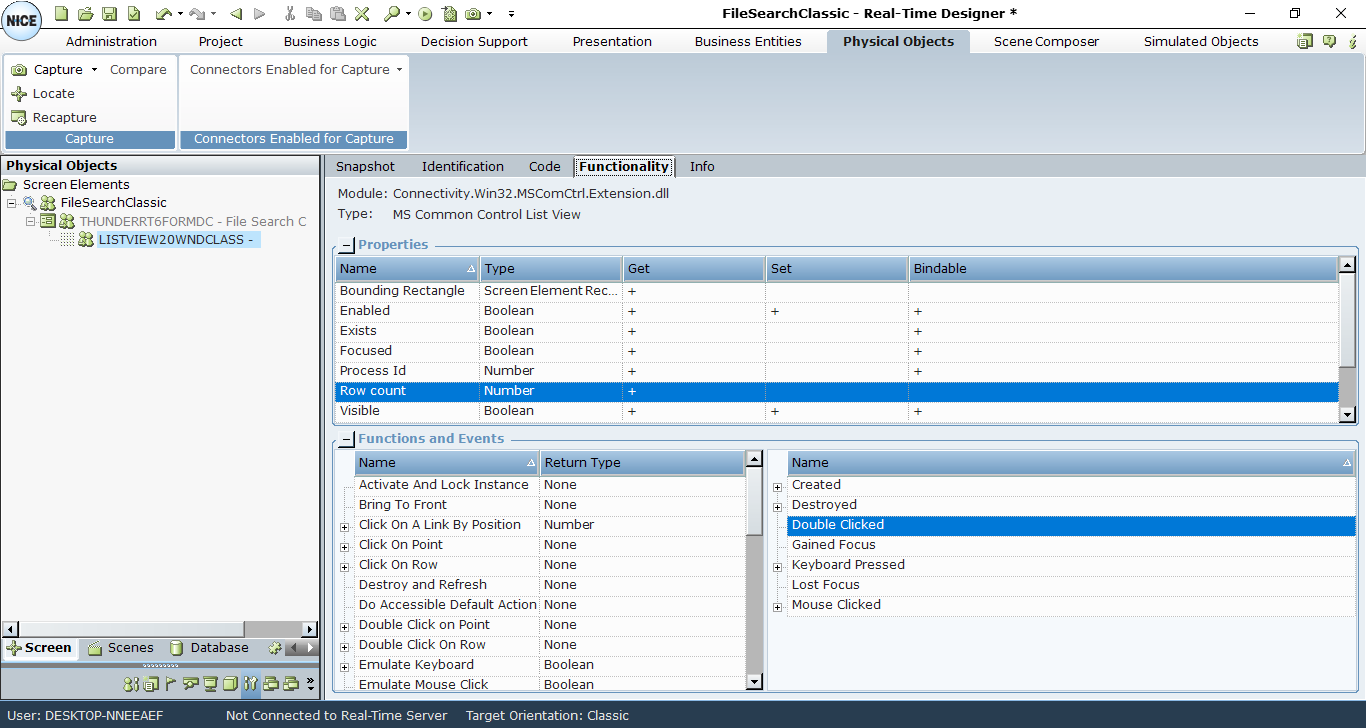Viewport: 1366px width, 728px height.
Task: Click the highlighted tools icon in bottom strip
Action: 251,684
